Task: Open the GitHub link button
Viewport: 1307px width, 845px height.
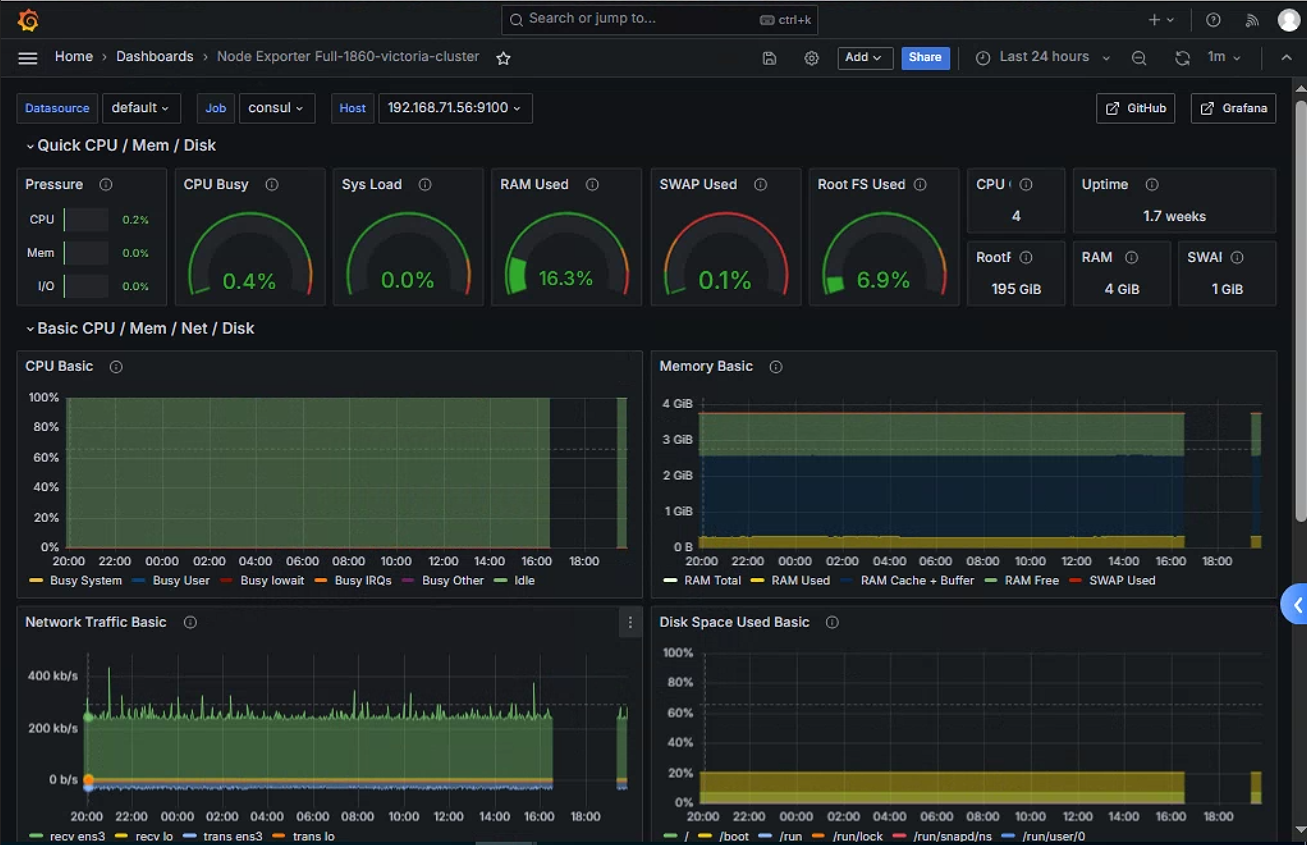Action: 1136,108
